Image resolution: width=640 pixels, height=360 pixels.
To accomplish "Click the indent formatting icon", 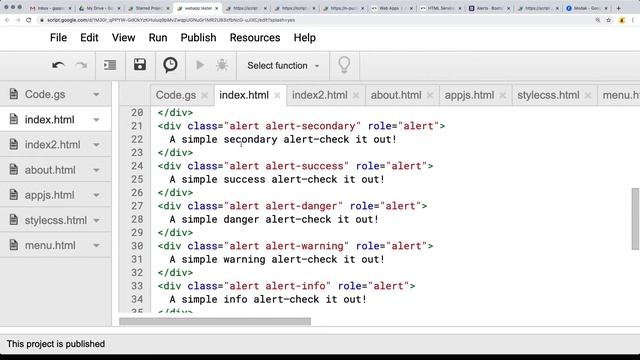I will click(x=110, y=65).
